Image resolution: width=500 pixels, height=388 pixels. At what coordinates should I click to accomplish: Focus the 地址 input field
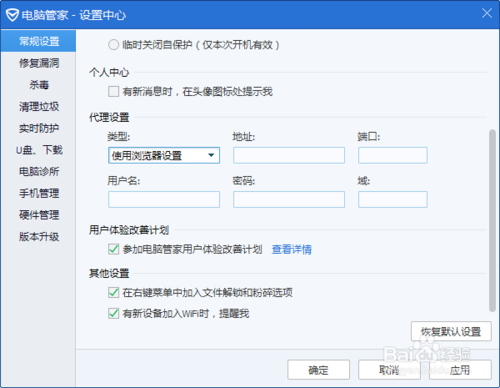[289, 155]
